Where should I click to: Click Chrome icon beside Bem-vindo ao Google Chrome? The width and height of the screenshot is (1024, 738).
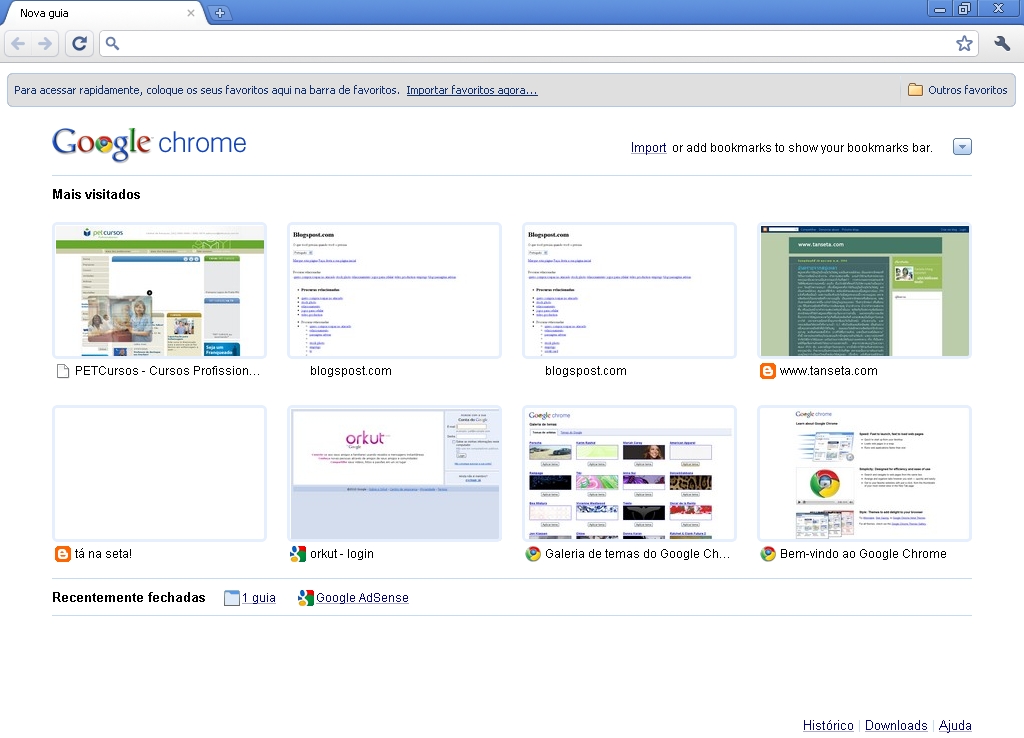[x=768, y=554]
